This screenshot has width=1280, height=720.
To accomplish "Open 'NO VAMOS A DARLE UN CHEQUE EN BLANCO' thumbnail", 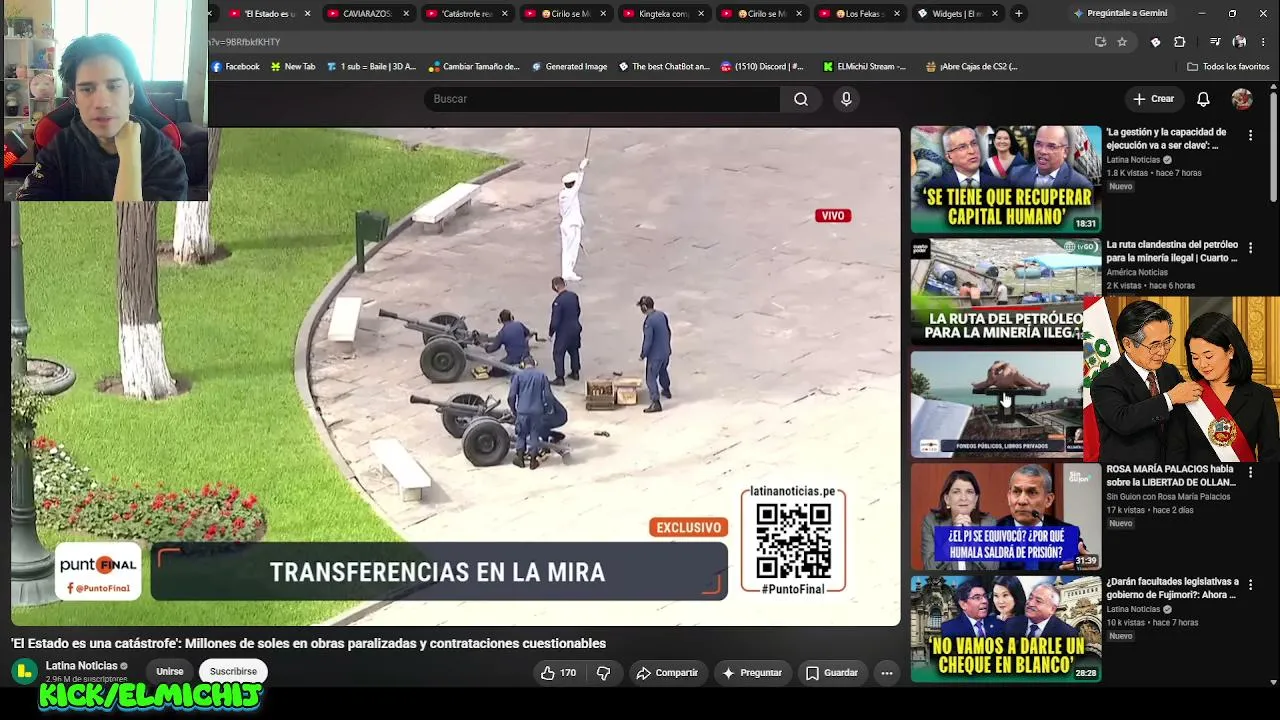I will 1006,629.
